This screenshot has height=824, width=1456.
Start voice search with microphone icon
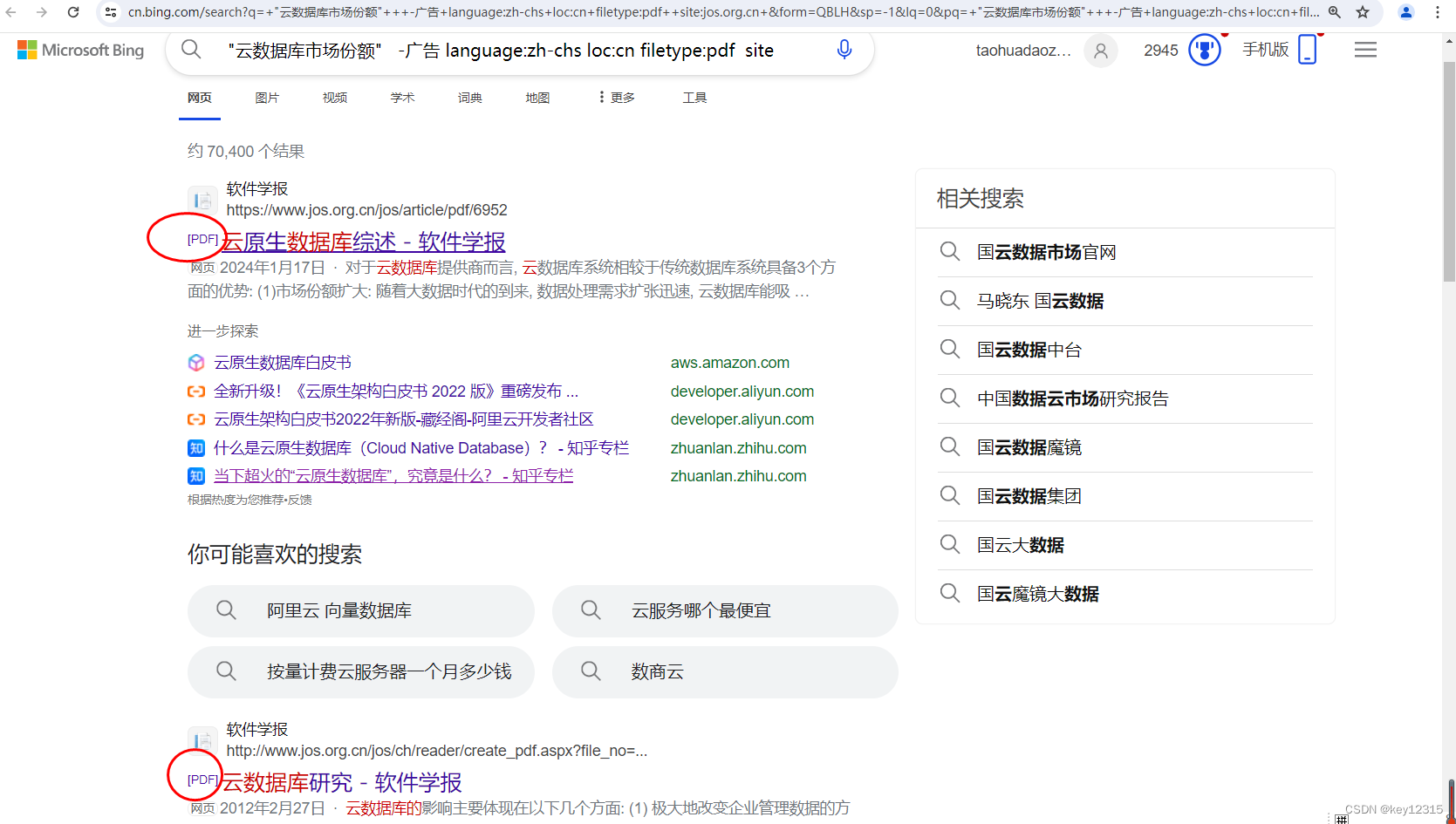coord(844,50)
